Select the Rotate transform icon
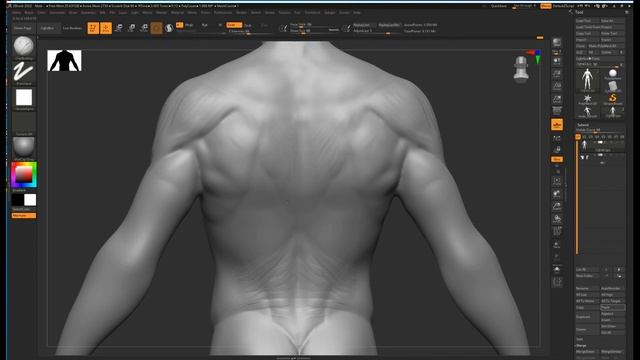The width and height of the screenshot is (640, 360). 144,28
